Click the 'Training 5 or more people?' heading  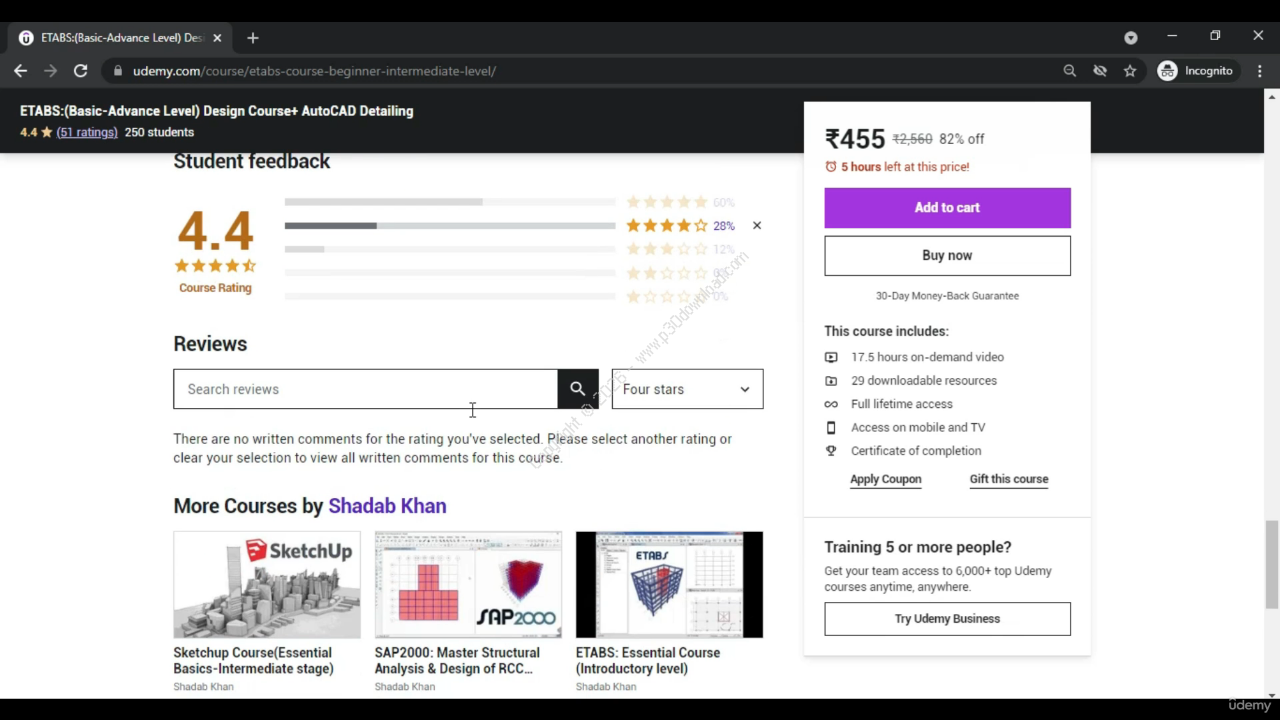[918, 547]
